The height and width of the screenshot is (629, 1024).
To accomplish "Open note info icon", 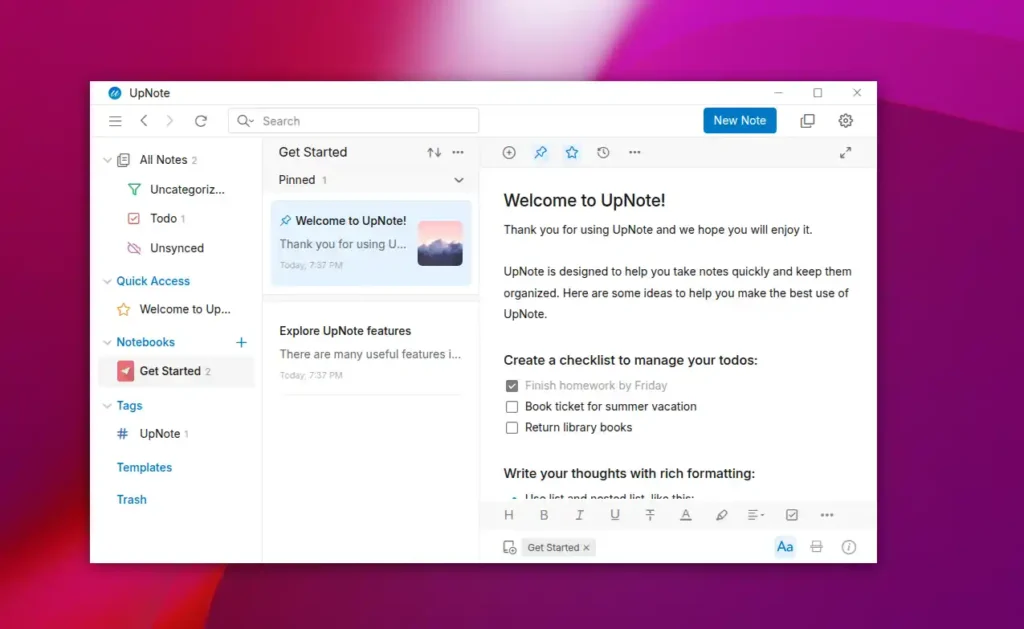I will [x=848, y=547].
